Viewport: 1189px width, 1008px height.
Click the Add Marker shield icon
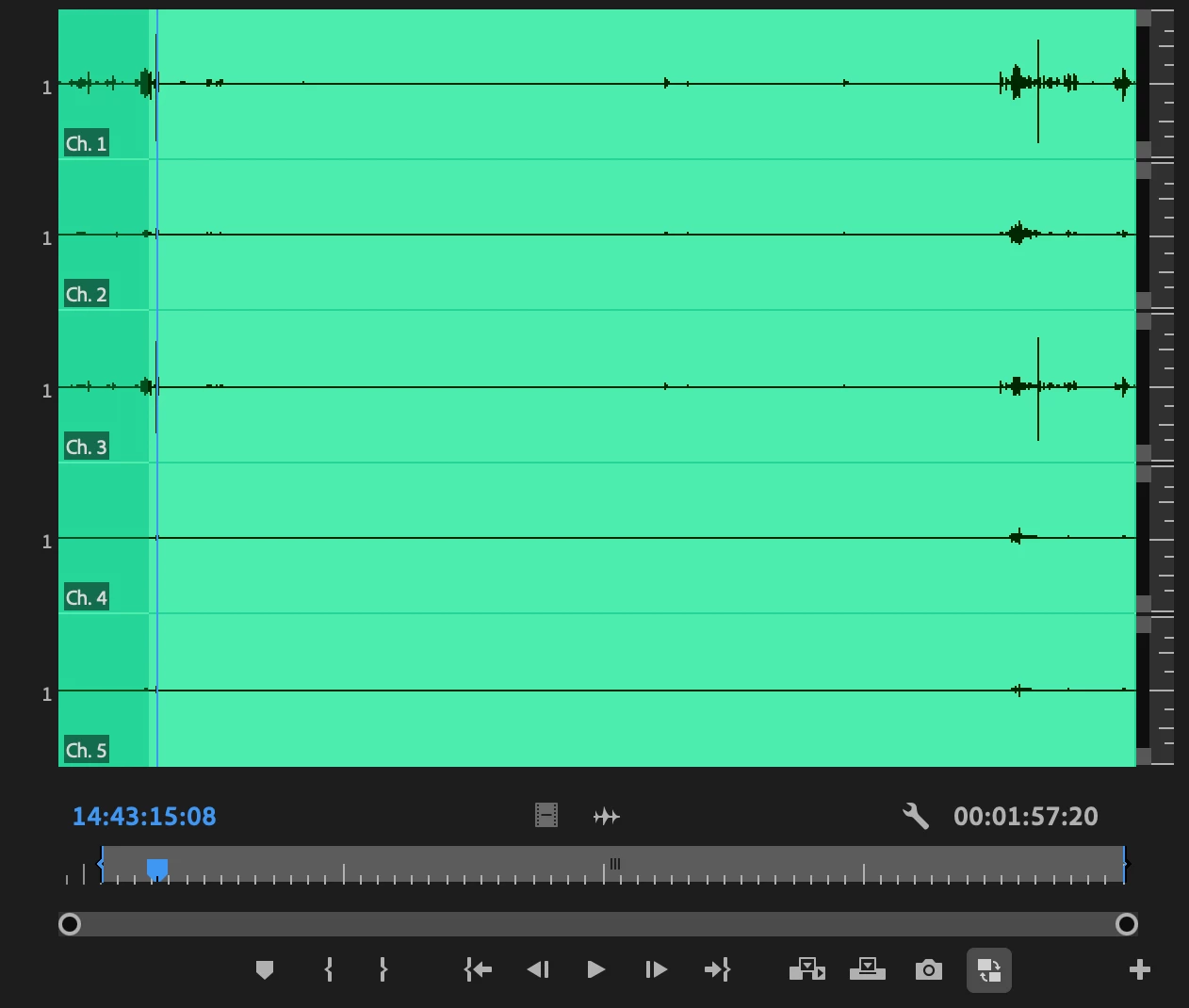coord(265,969)
